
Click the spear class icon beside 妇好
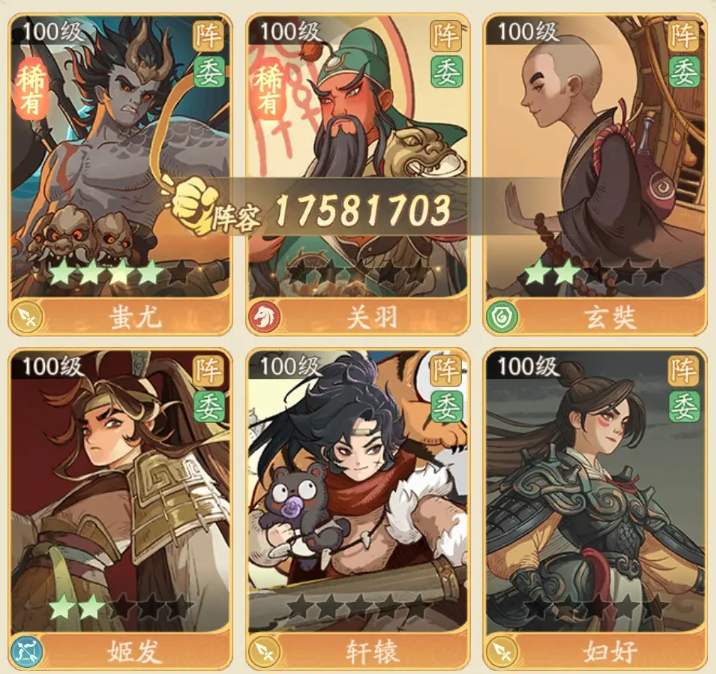pos(502,651)
